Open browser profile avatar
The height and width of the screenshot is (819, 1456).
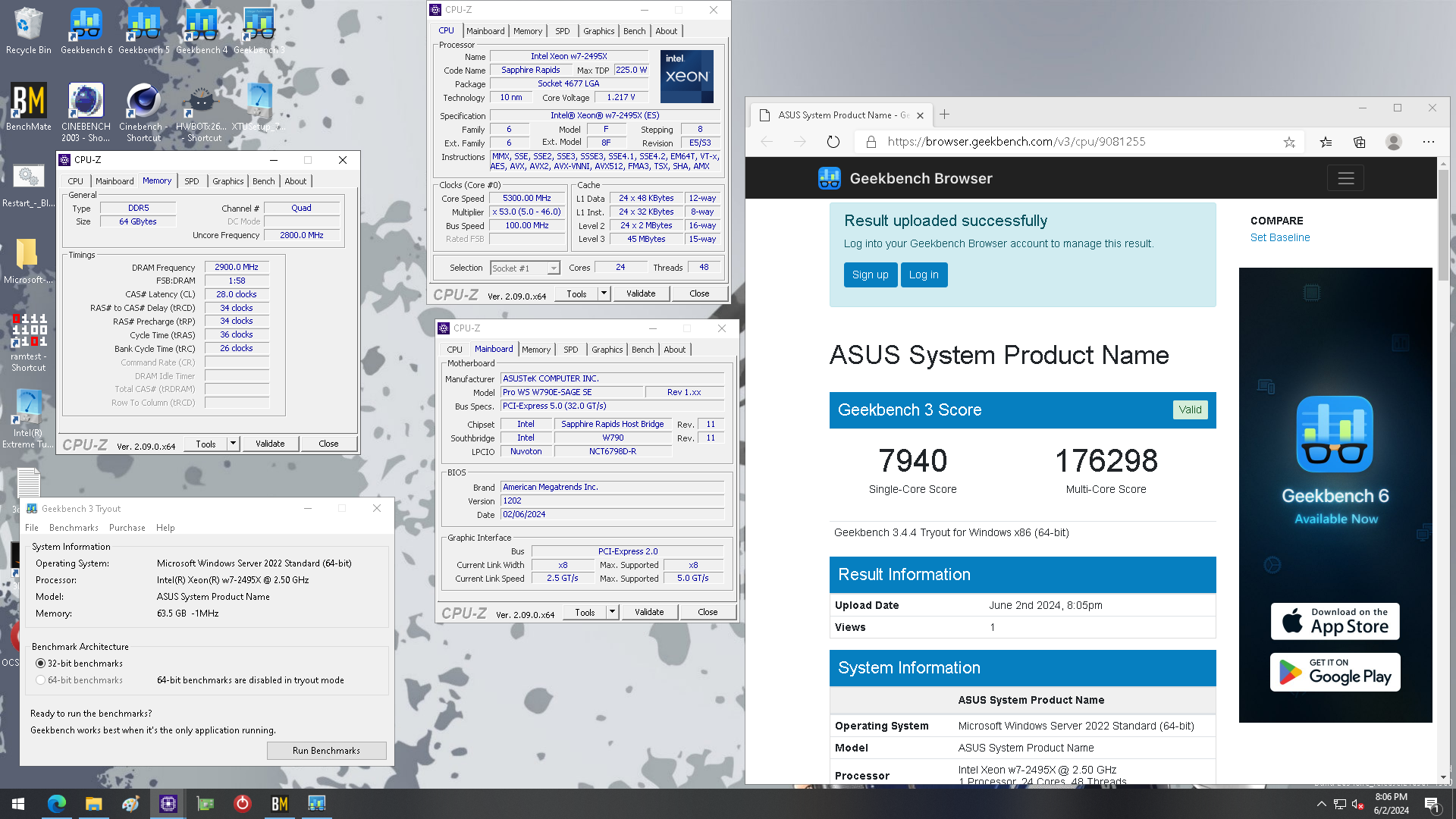tap(1394, 142)
